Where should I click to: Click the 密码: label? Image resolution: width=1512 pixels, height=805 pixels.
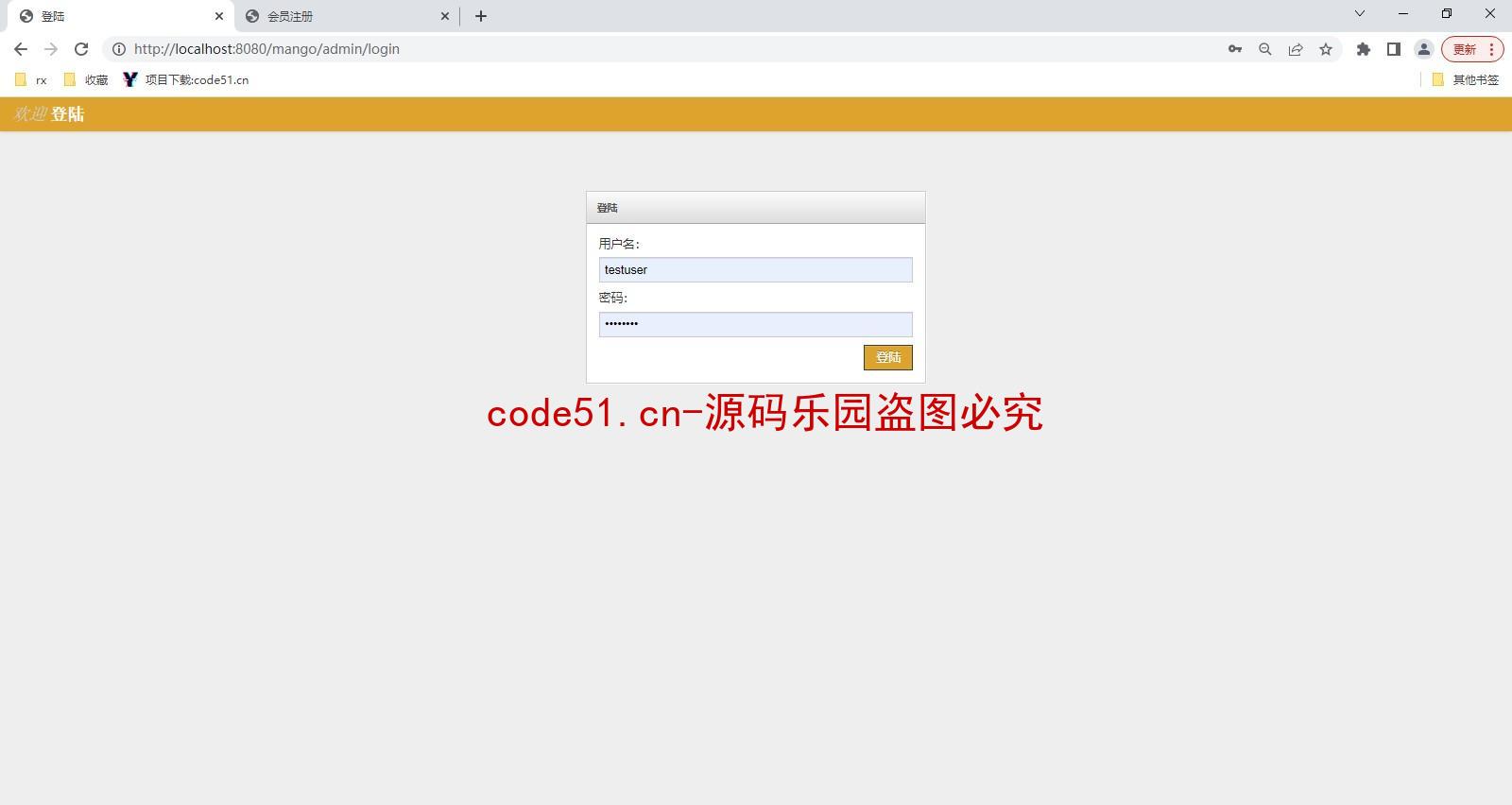coord(612,298)
